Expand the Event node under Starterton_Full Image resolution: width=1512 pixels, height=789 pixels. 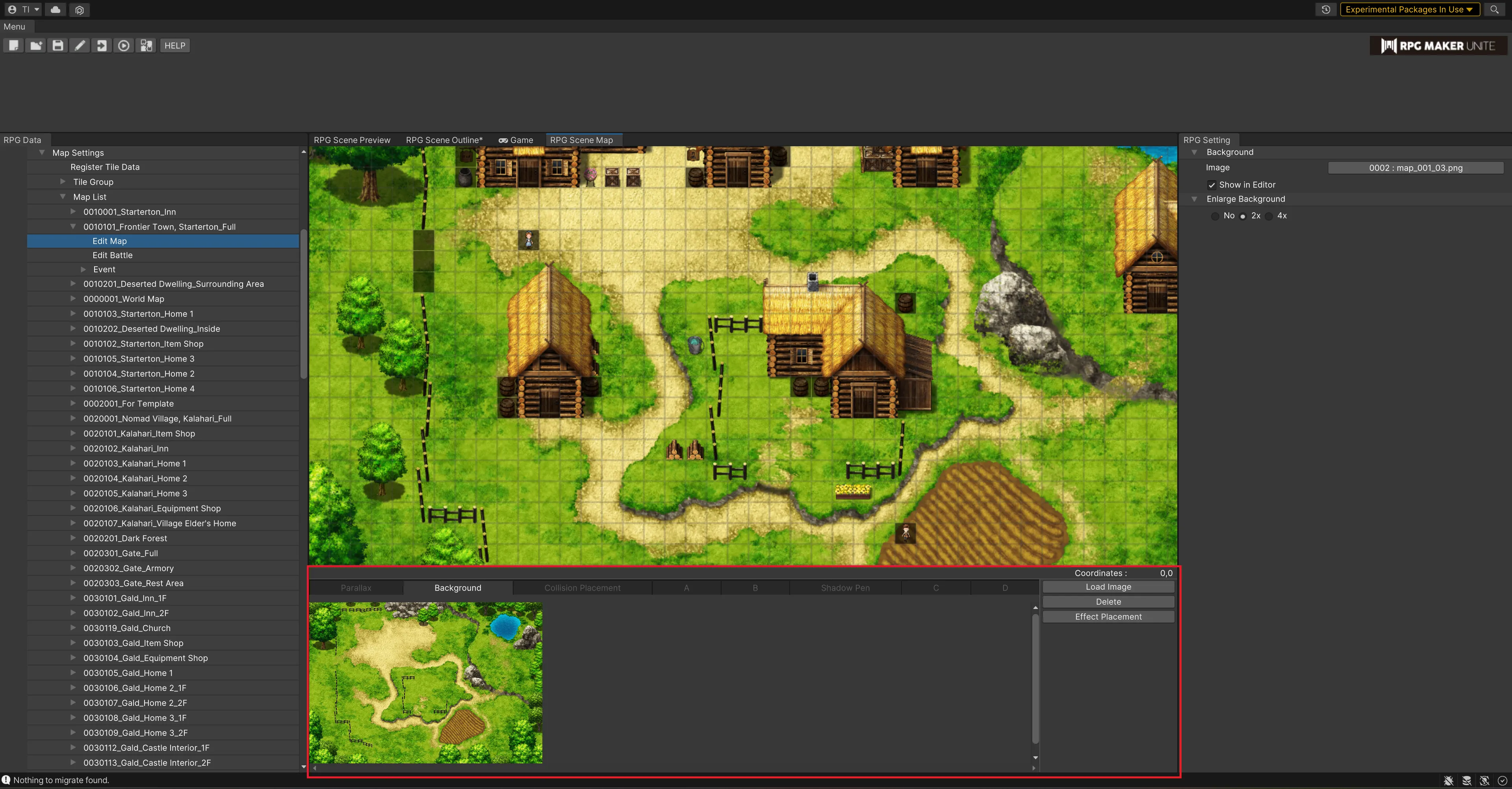click(83, 269)
